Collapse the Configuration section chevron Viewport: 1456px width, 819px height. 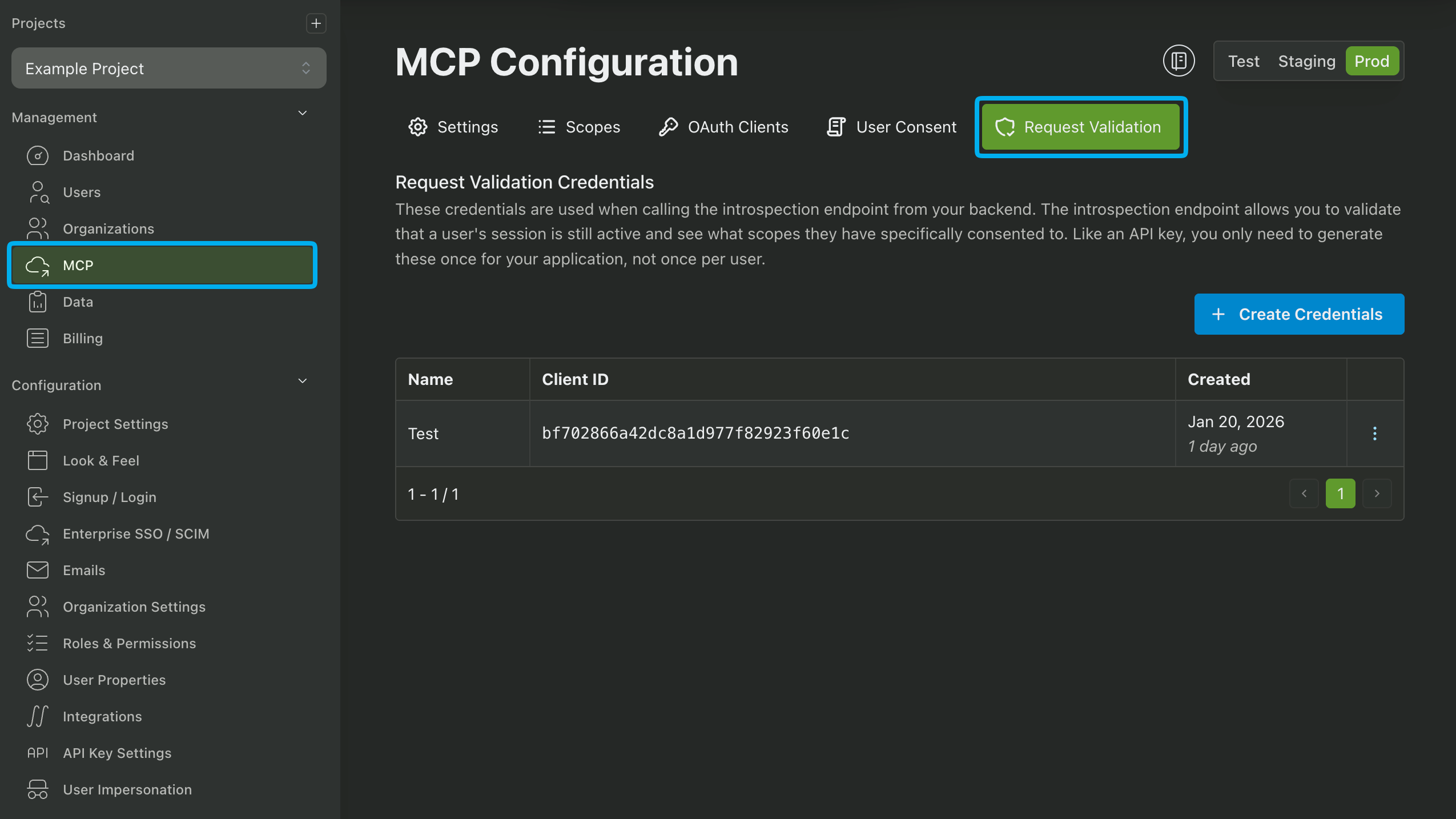(303, 381)
